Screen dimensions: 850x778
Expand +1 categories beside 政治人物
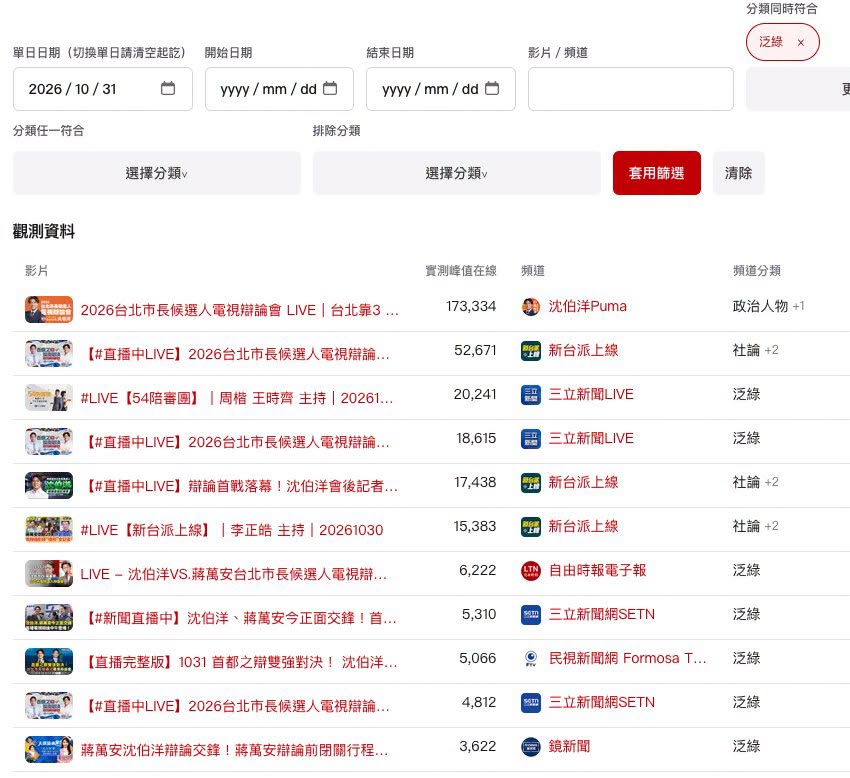coord(799,306)
